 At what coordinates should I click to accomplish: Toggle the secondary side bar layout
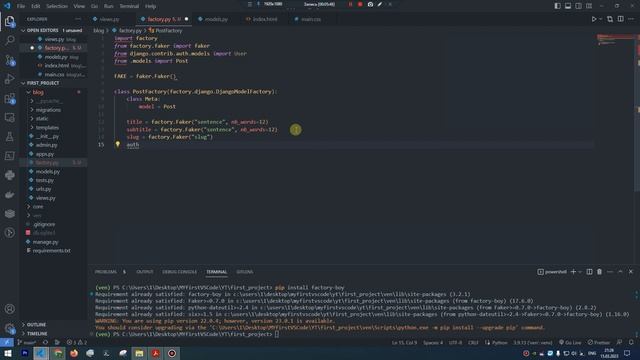[x=578, y=6]
